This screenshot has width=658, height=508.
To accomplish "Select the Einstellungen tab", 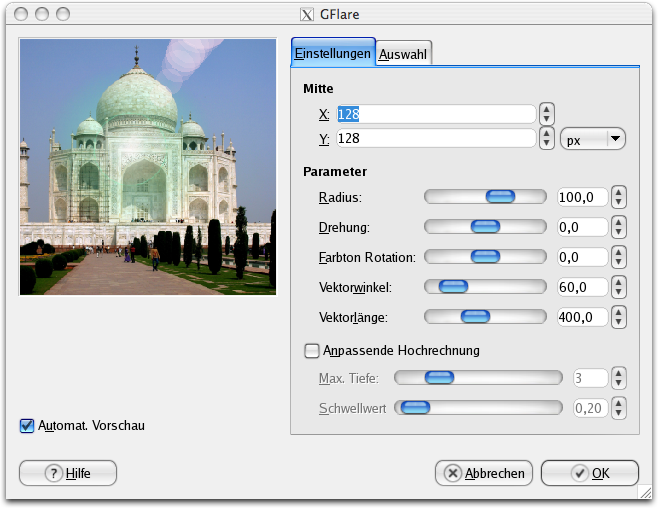I will click(333, 54).
